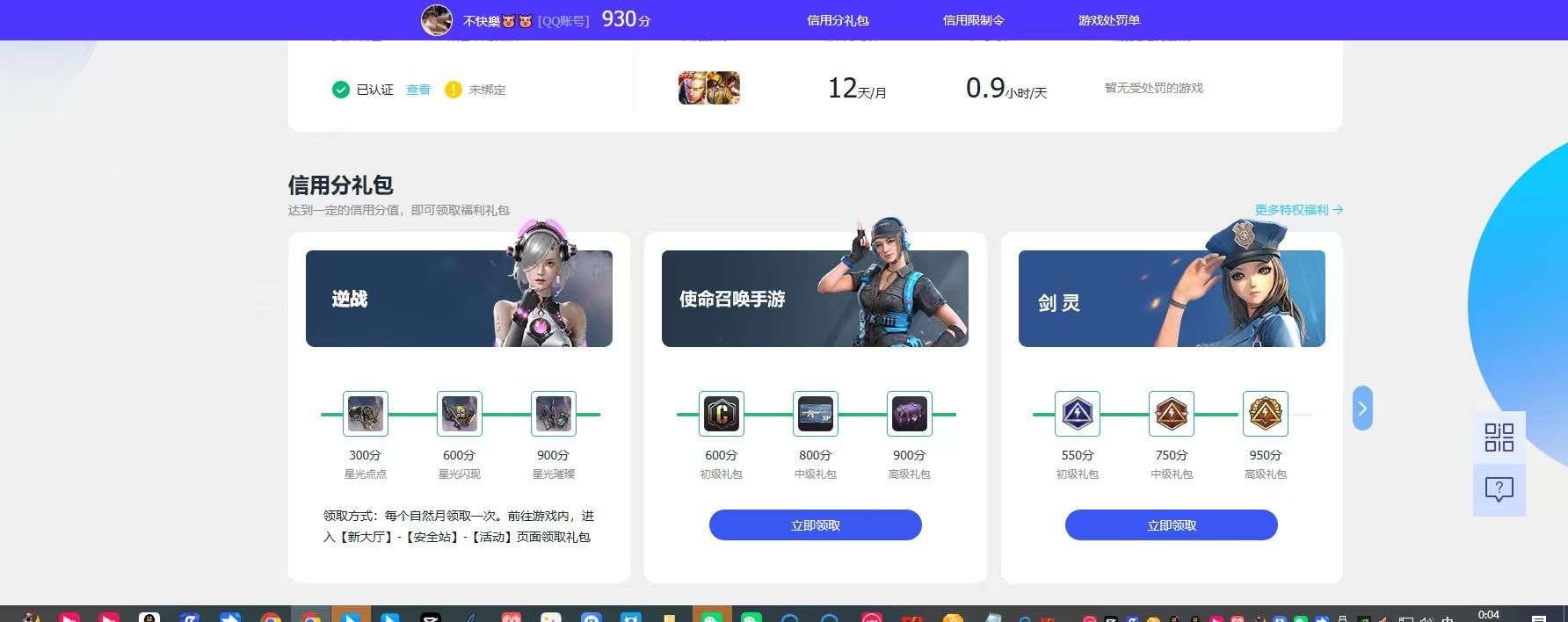Click the 750分 label in 剑灵 card

click(1172, 455)
